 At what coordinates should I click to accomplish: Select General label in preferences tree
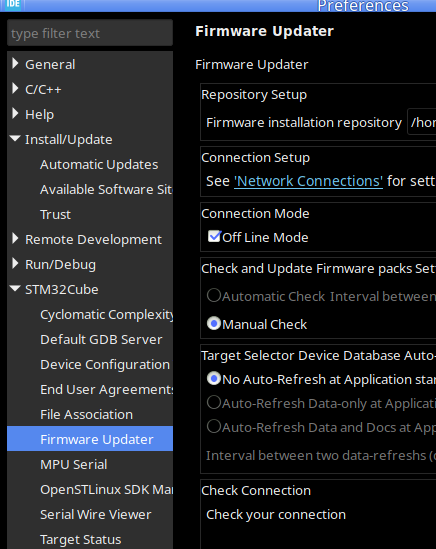pyautogui.click(x=50, y=64)
